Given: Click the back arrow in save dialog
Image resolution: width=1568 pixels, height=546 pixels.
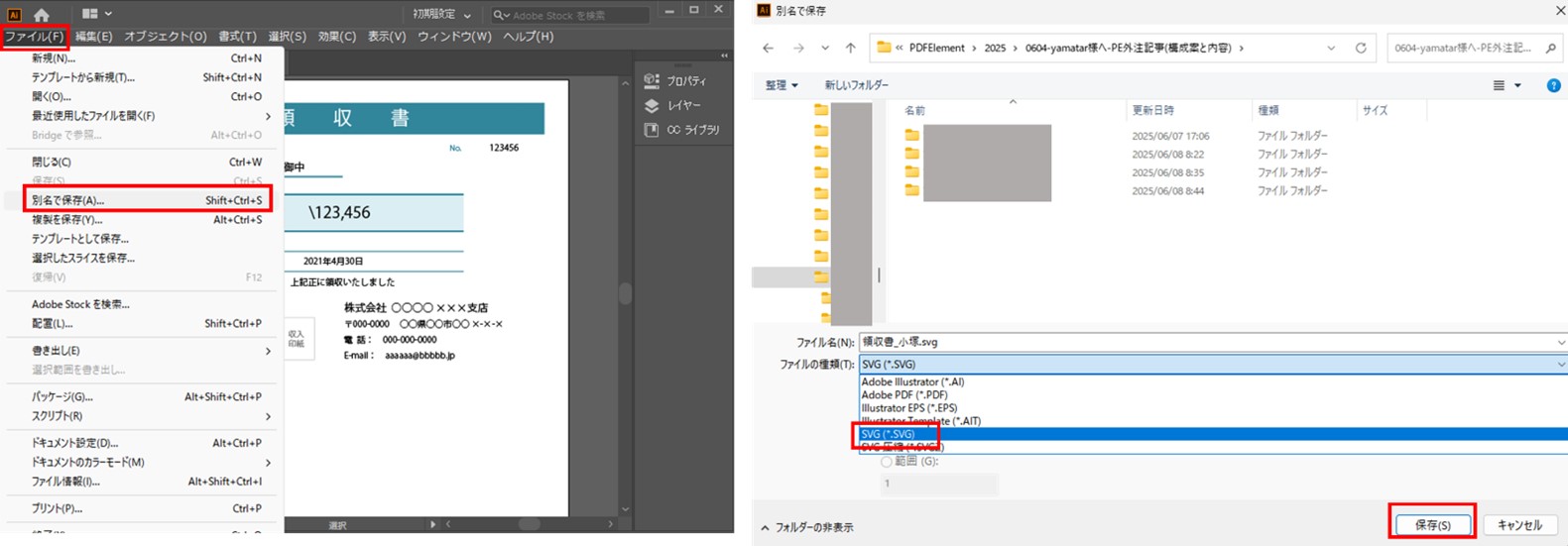Looking at the screenshot, I should [768, 48].
